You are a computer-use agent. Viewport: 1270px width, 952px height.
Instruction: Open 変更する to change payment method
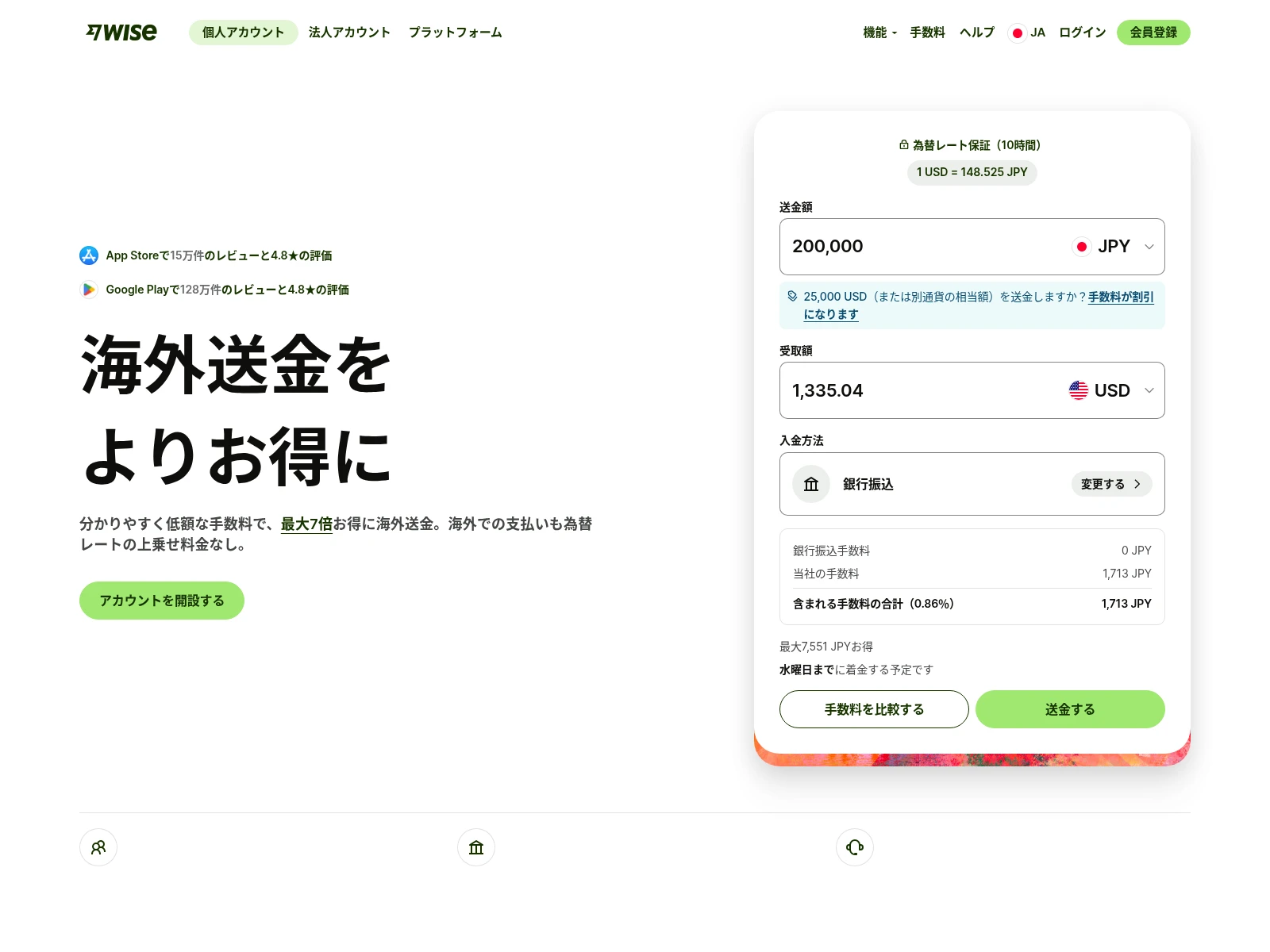1110,484
